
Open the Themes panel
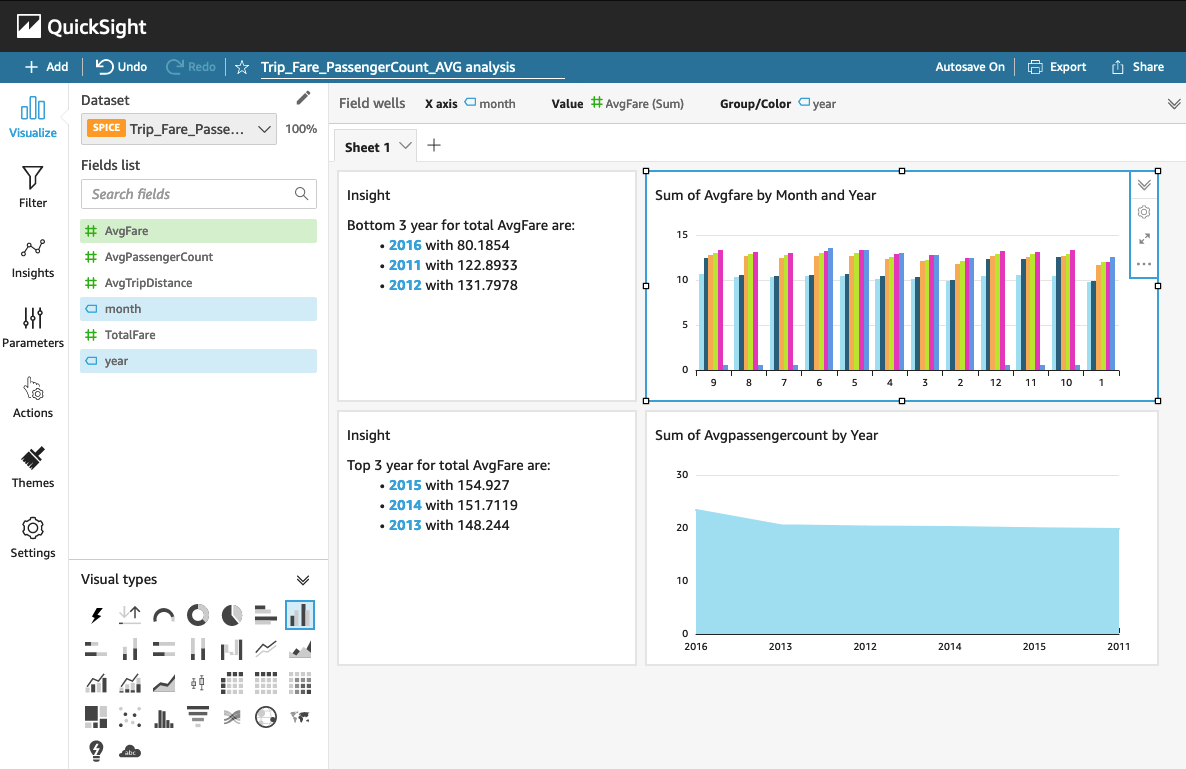[33, 467]
